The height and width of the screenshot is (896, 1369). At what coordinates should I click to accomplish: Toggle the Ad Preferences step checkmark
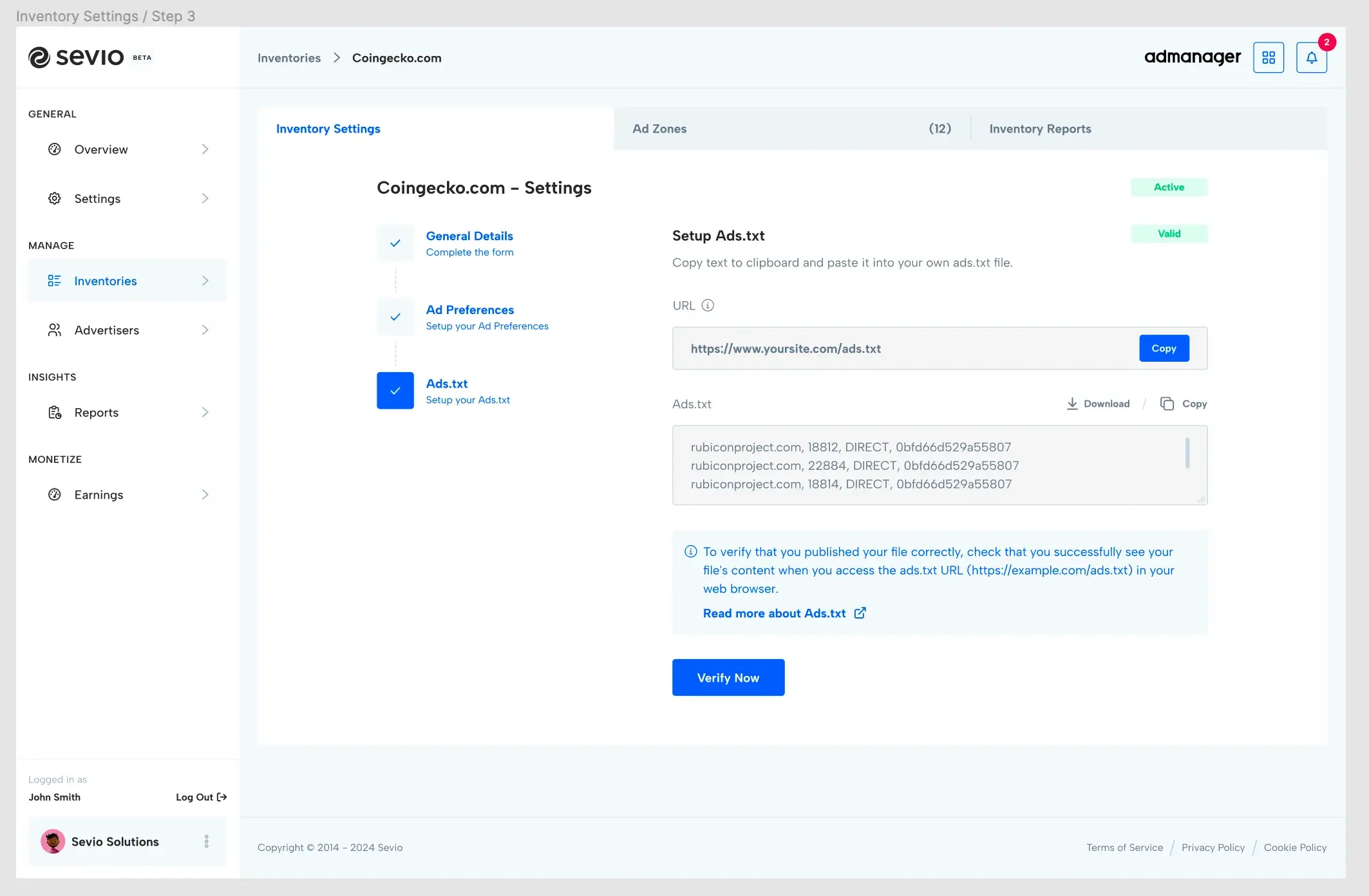tap(395, 317)
